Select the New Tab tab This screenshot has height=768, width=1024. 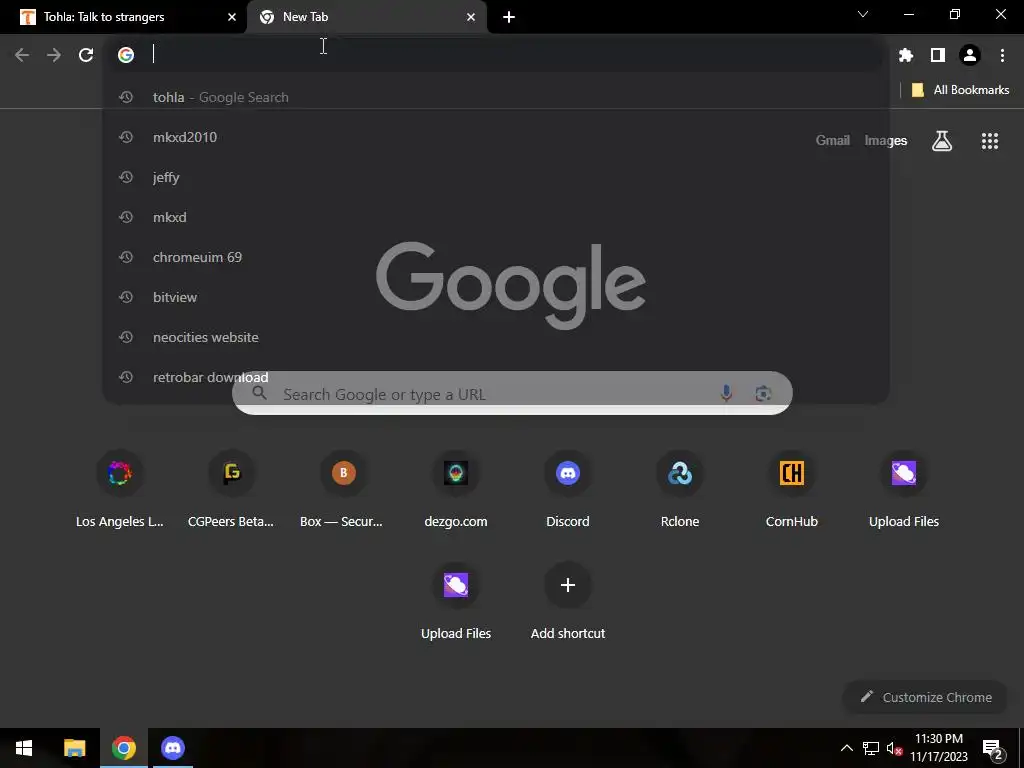(x=367, y=17)
